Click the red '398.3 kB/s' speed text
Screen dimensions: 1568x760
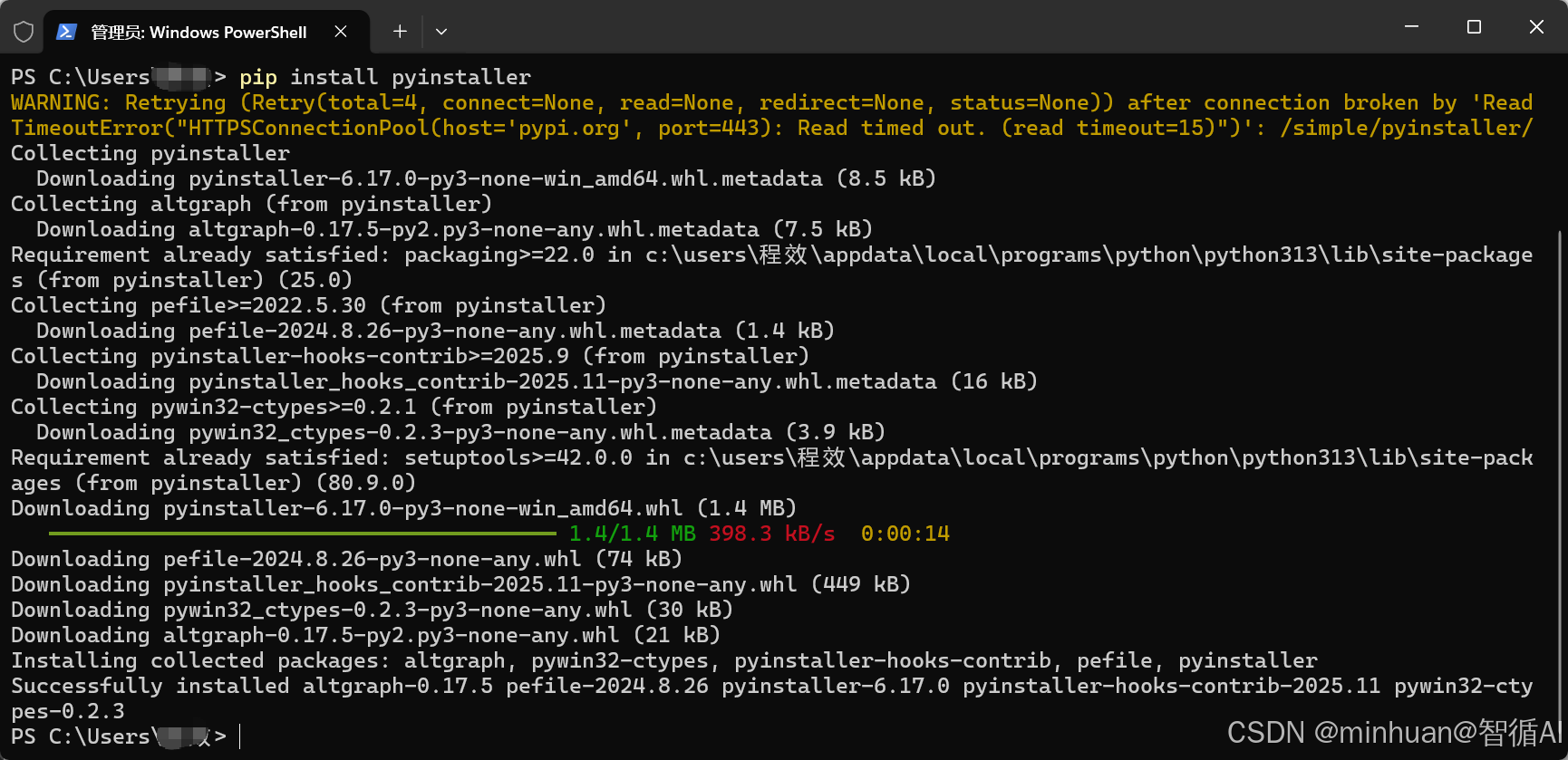(771, 534)
